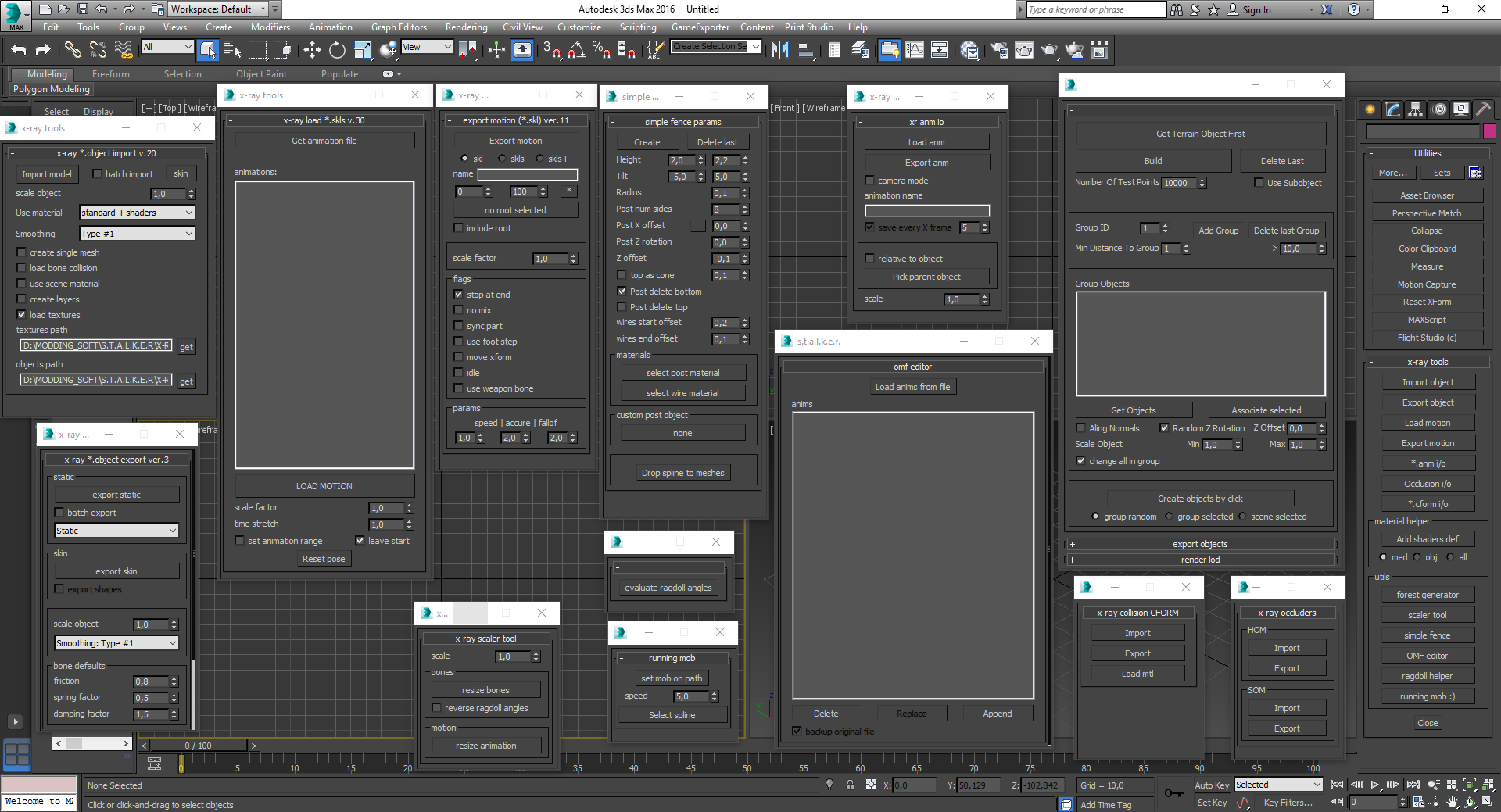Toggle the Percent Snap icon
The image size is (1501, 812).
[602, 50]
